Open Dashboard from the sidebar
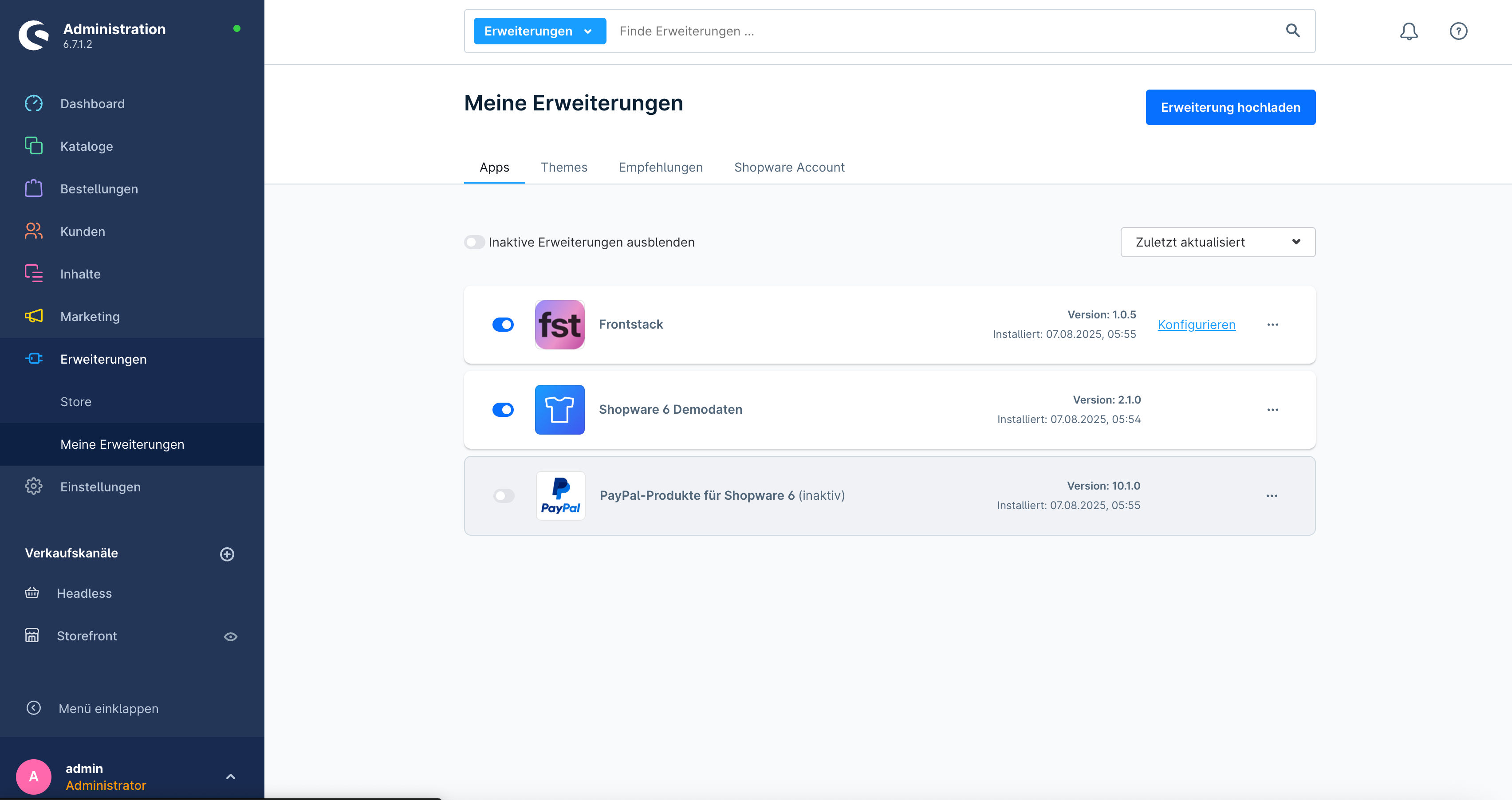Viewport: 1512px width, 800px height. click(92, 104)
